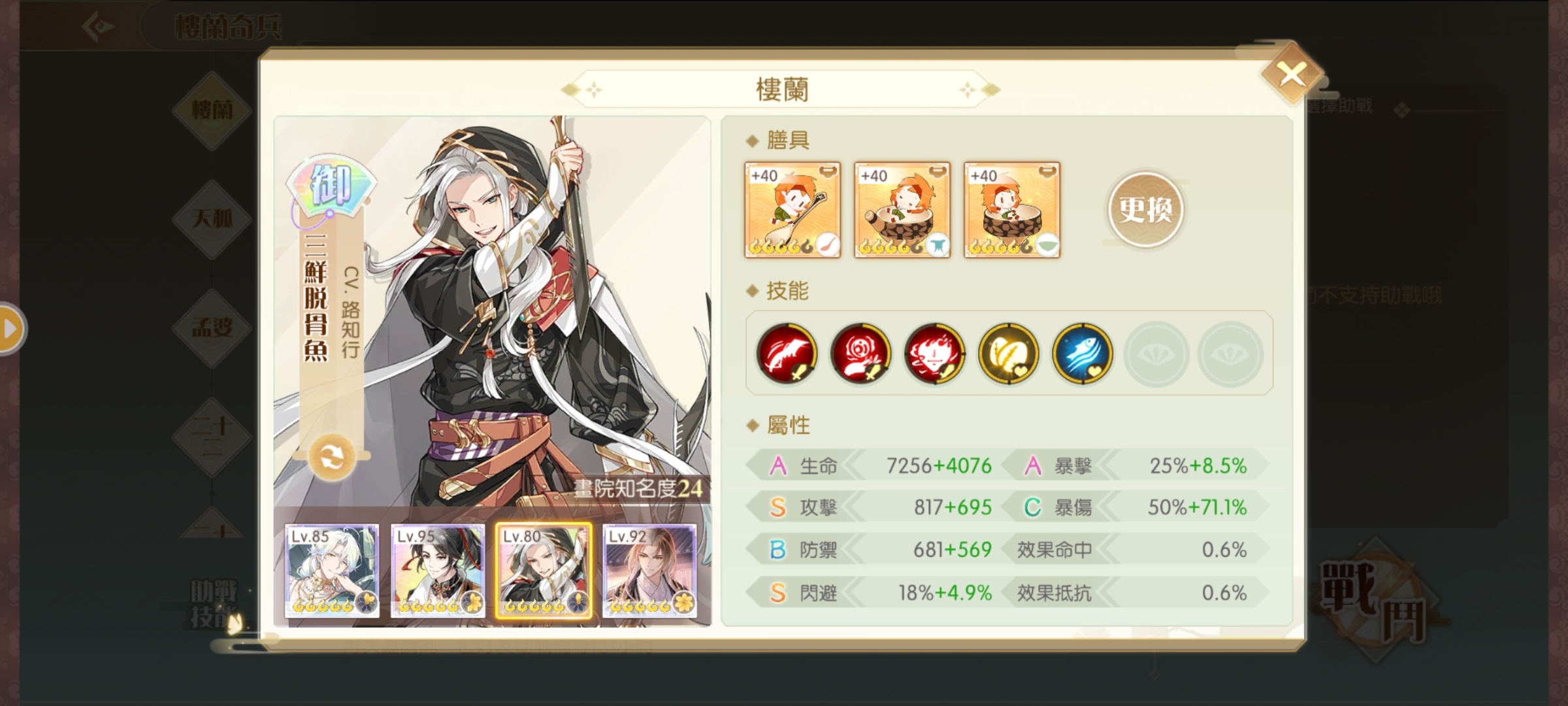1568x706 pixels.
Task: Go back using the top-left arrow
Action: tap(99, 27)
